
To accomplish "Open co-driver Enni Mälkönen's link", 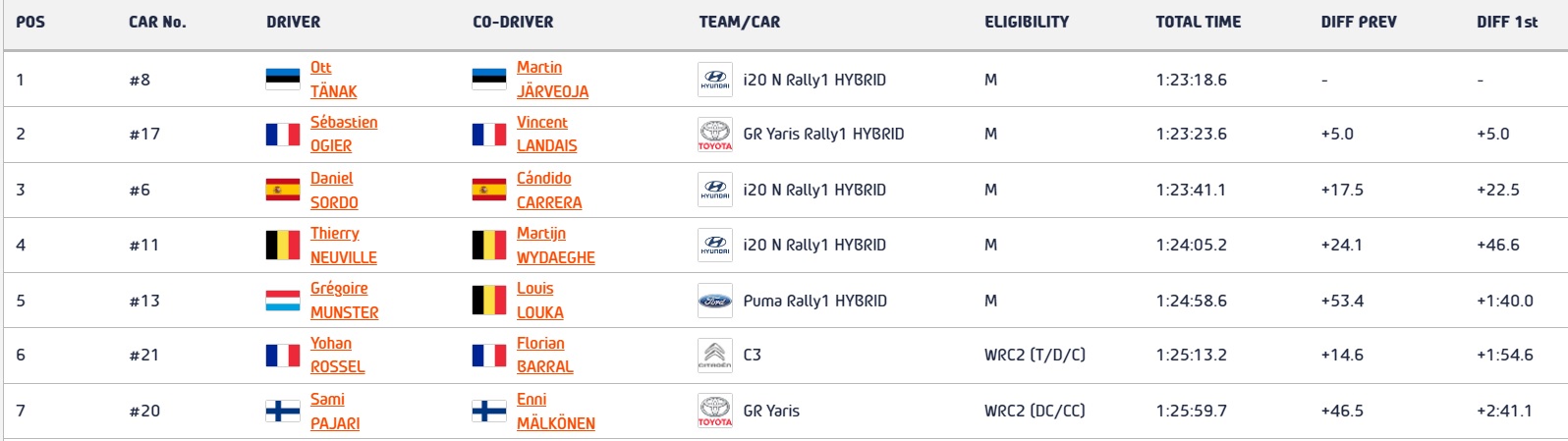I will click(x=555, y=411).
